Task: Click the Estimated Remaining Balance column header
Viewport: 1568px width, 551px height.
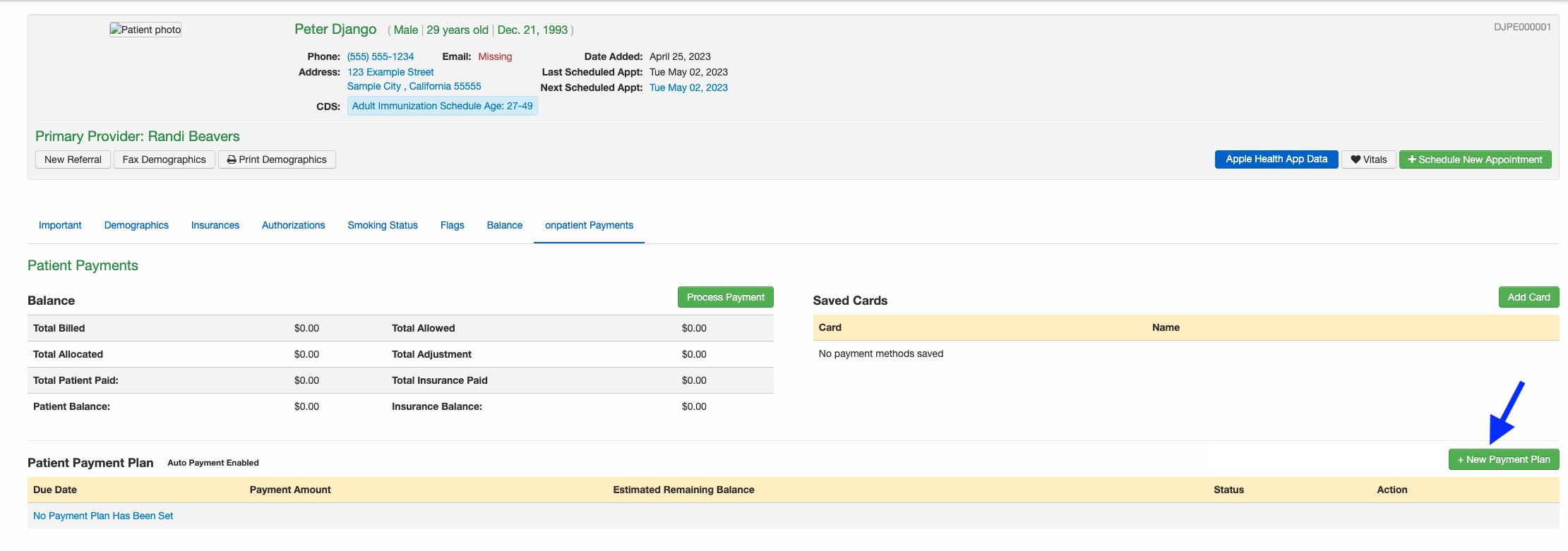Action: [x=683, y=490]
